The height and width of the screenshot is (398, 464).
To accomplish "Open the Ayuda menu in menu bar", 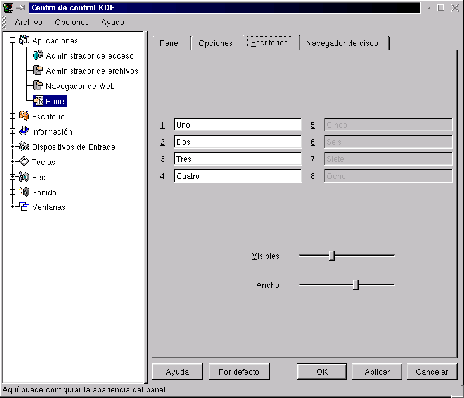I will [113, 22].
